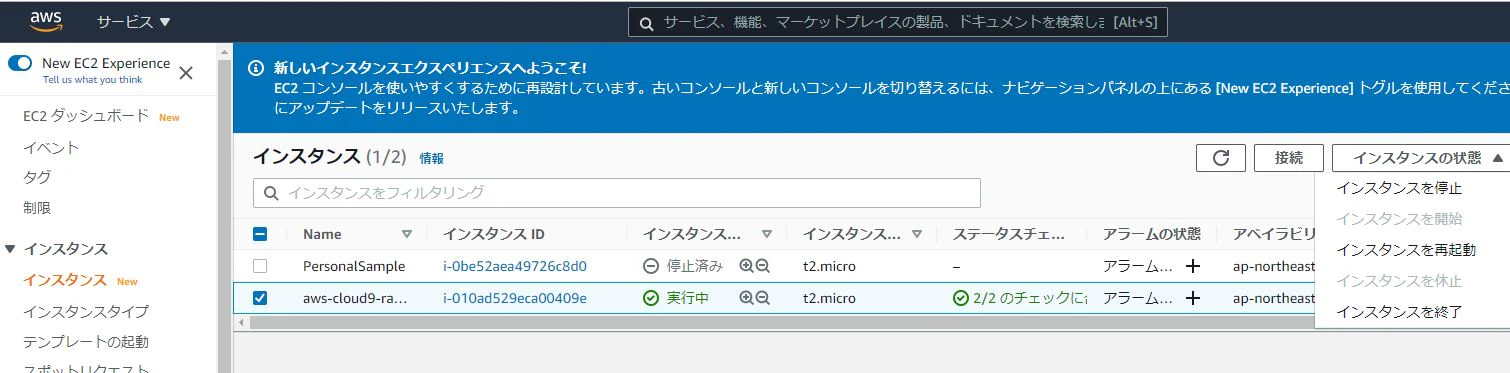Sort by インスタンスタイプ column arrow
Viewport: 1510px width, 373px height.
click(917, 234)
